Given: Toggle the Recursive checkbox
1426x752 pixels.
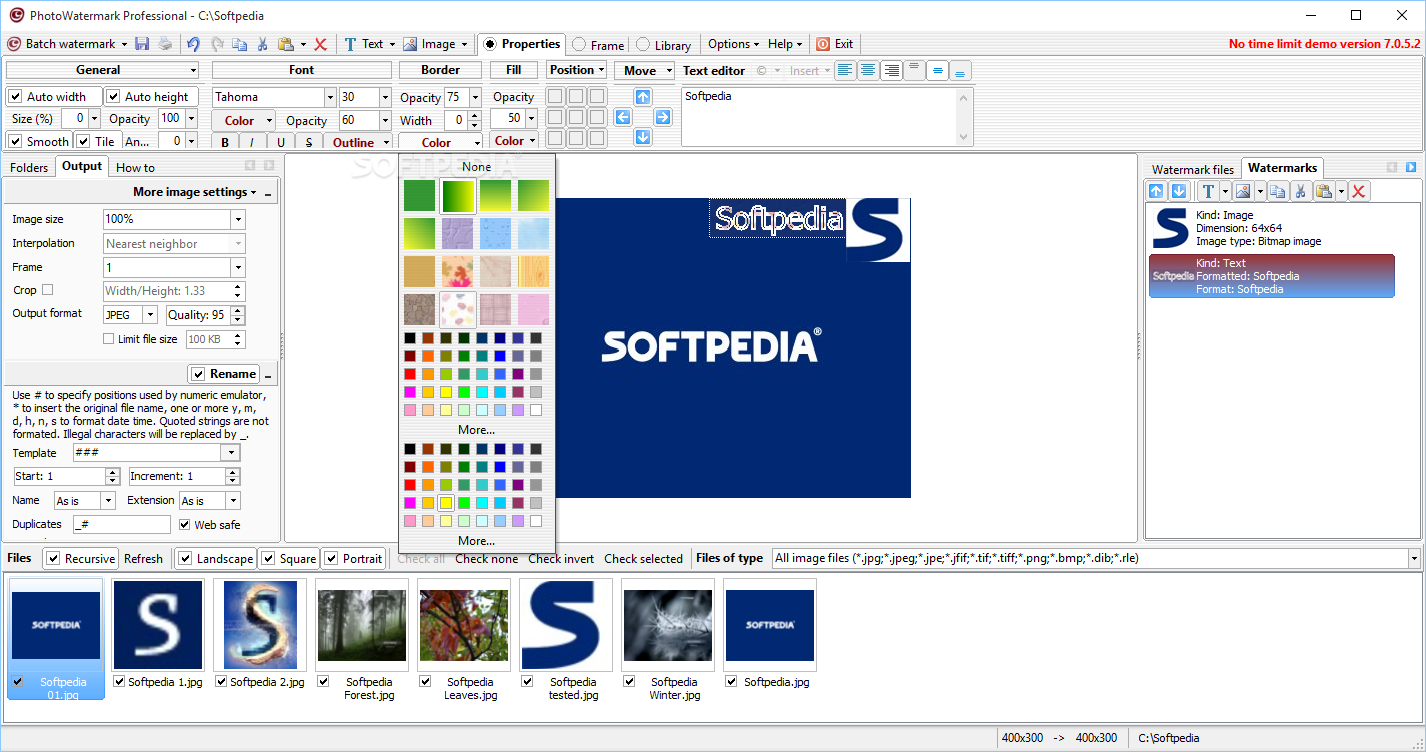Looking at the screenshot, I should click(x=53, y=559).
